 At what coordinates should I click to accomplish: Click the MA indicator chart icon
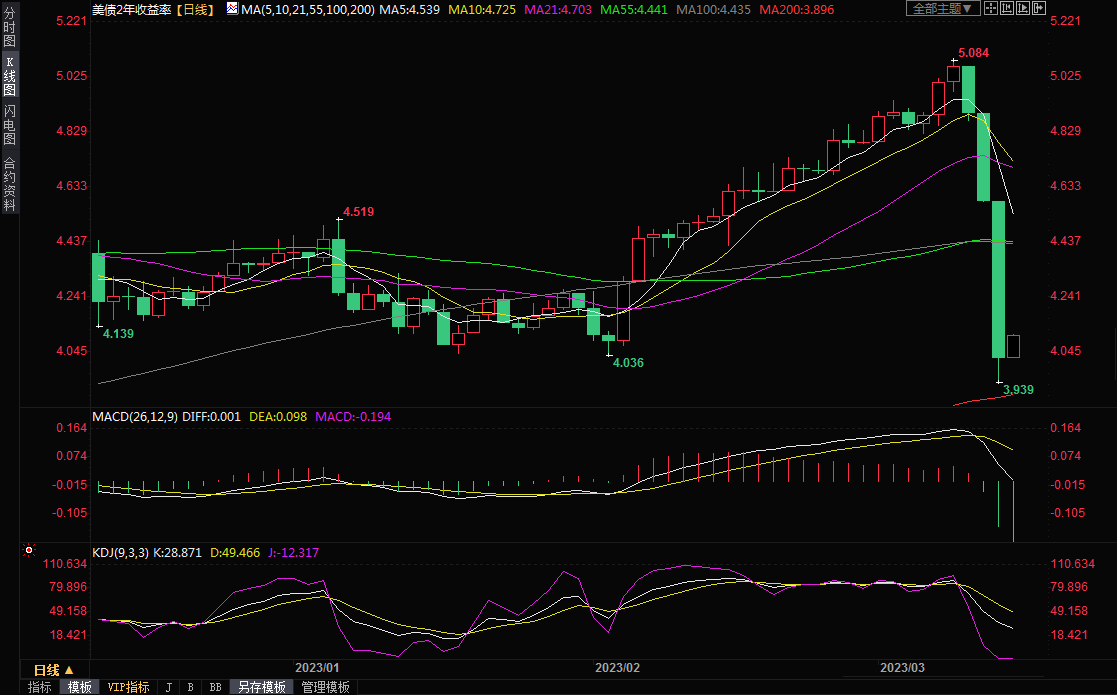click(x=232, y=9)
